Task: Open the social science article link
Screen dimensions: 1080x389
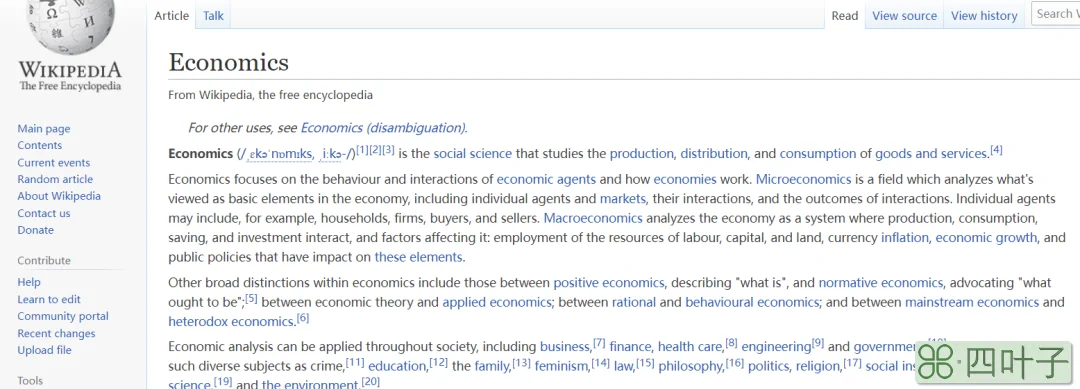Action: 472,154
